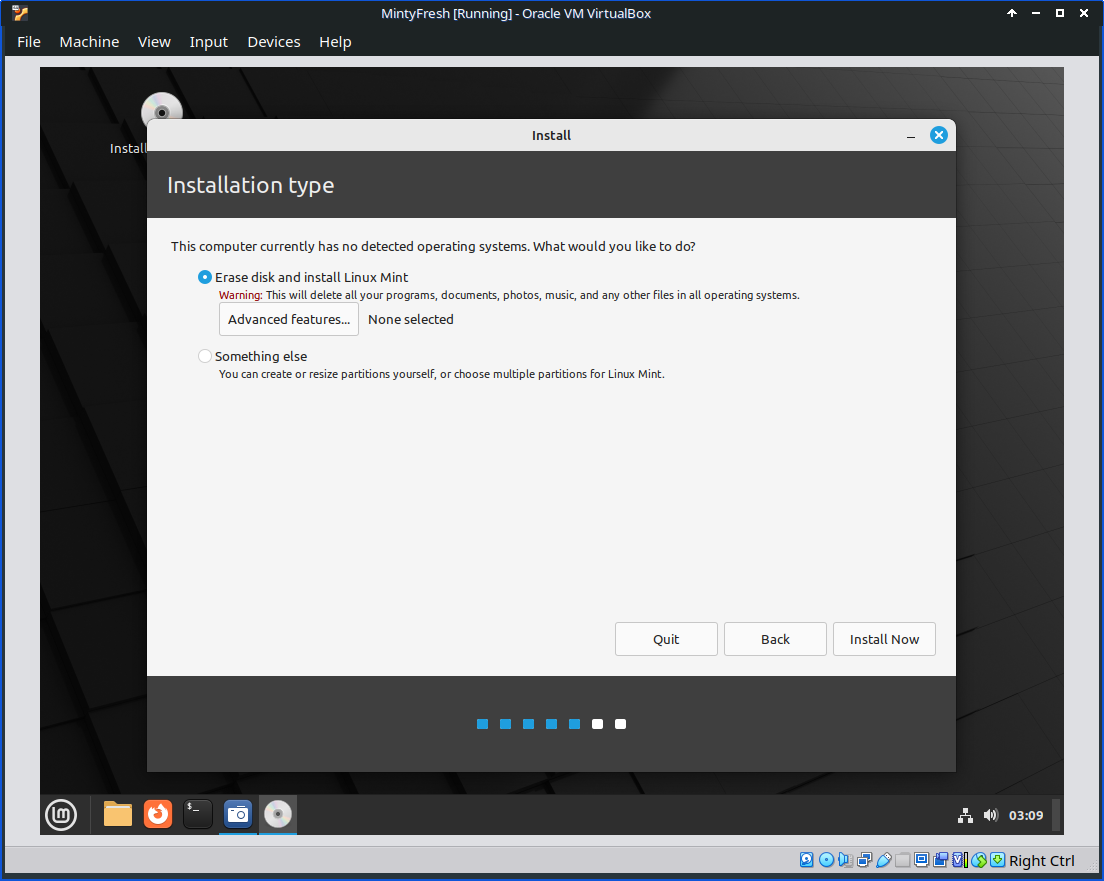The image size is (1104, 881).
Task: Click the VirtualBox hard disk activity indicator
Action: pos(807,860)
